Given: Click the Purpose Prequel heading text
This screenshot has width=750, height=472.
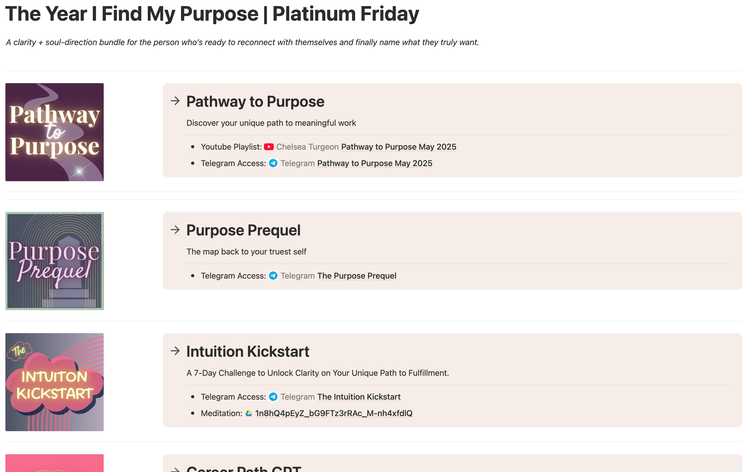Looking at the screenshot, I should [243, 230].
